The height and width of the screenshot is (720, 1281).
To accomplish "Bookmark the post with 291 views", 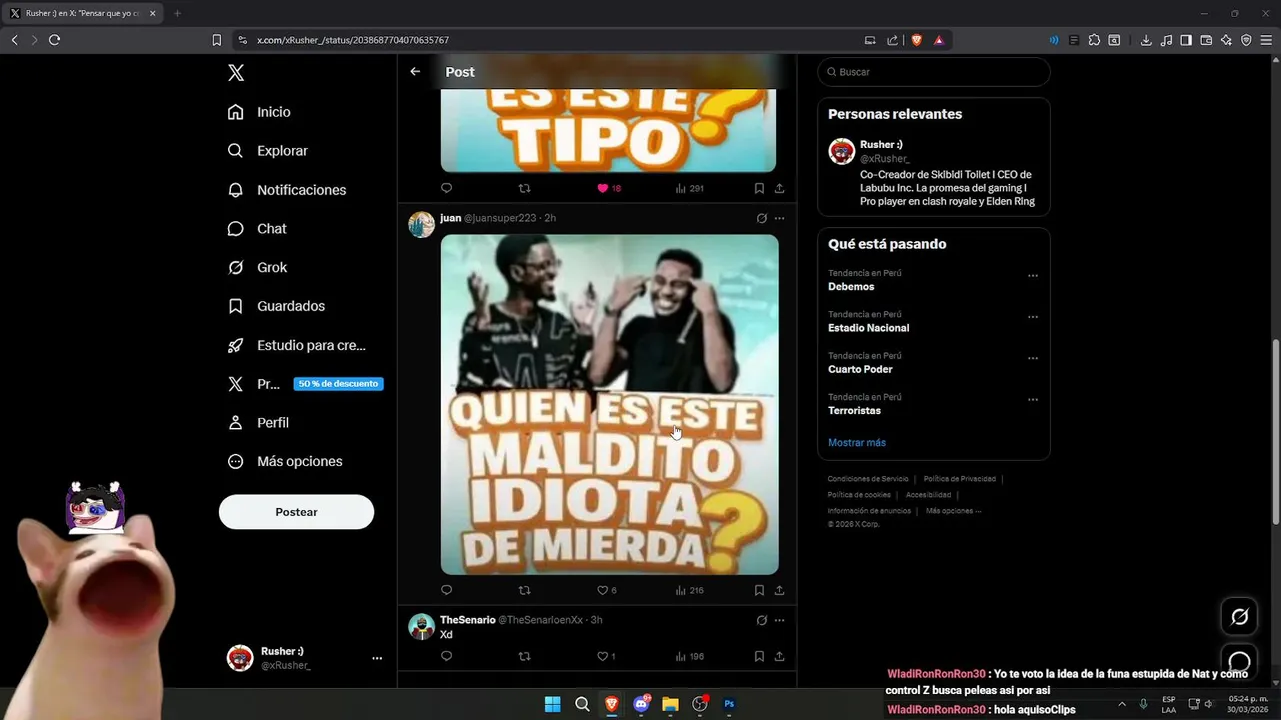I will 759,188.
